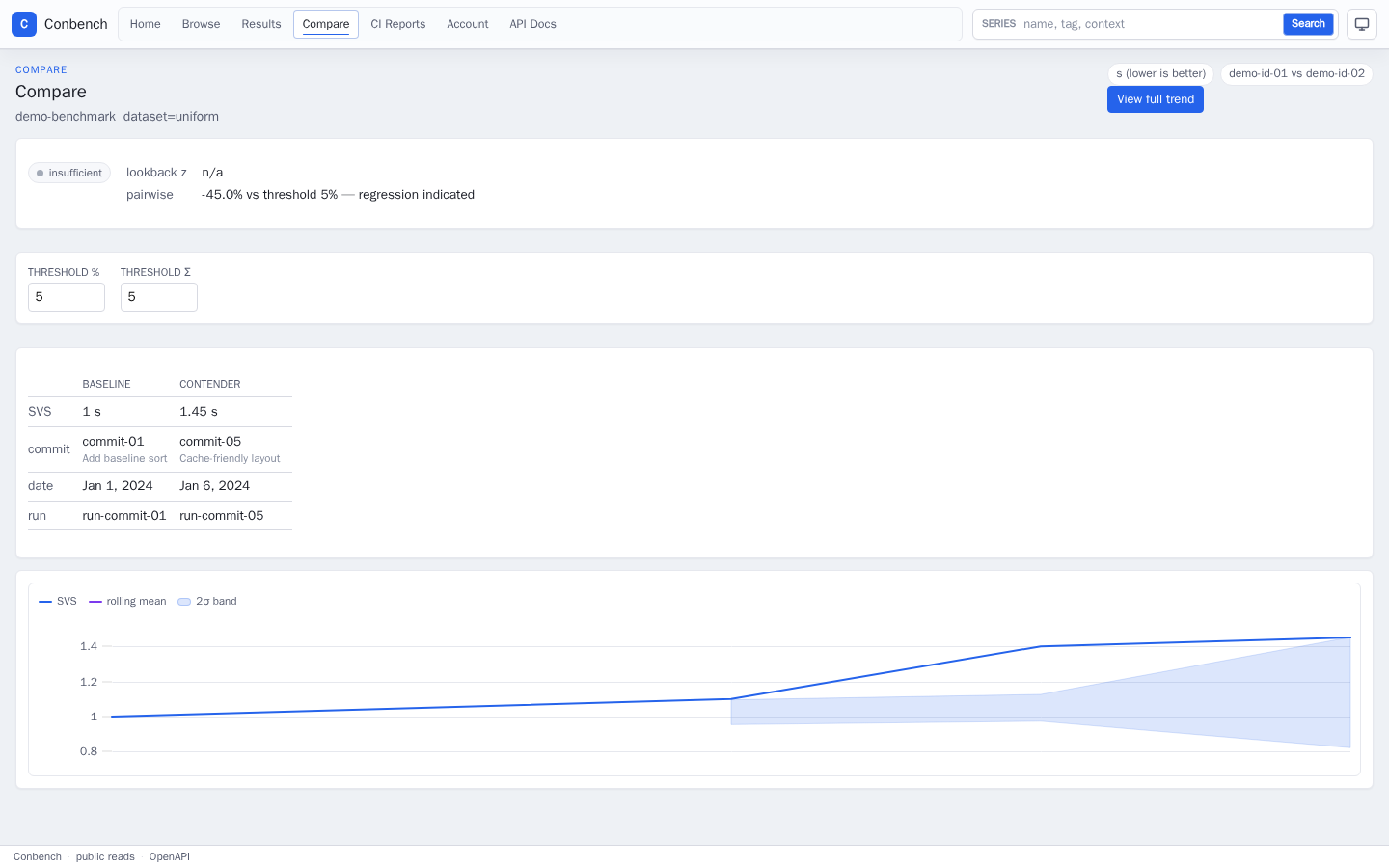Click the 1.4 y-axis label on chart
1389x868 pixels.
tap(89, 646)
